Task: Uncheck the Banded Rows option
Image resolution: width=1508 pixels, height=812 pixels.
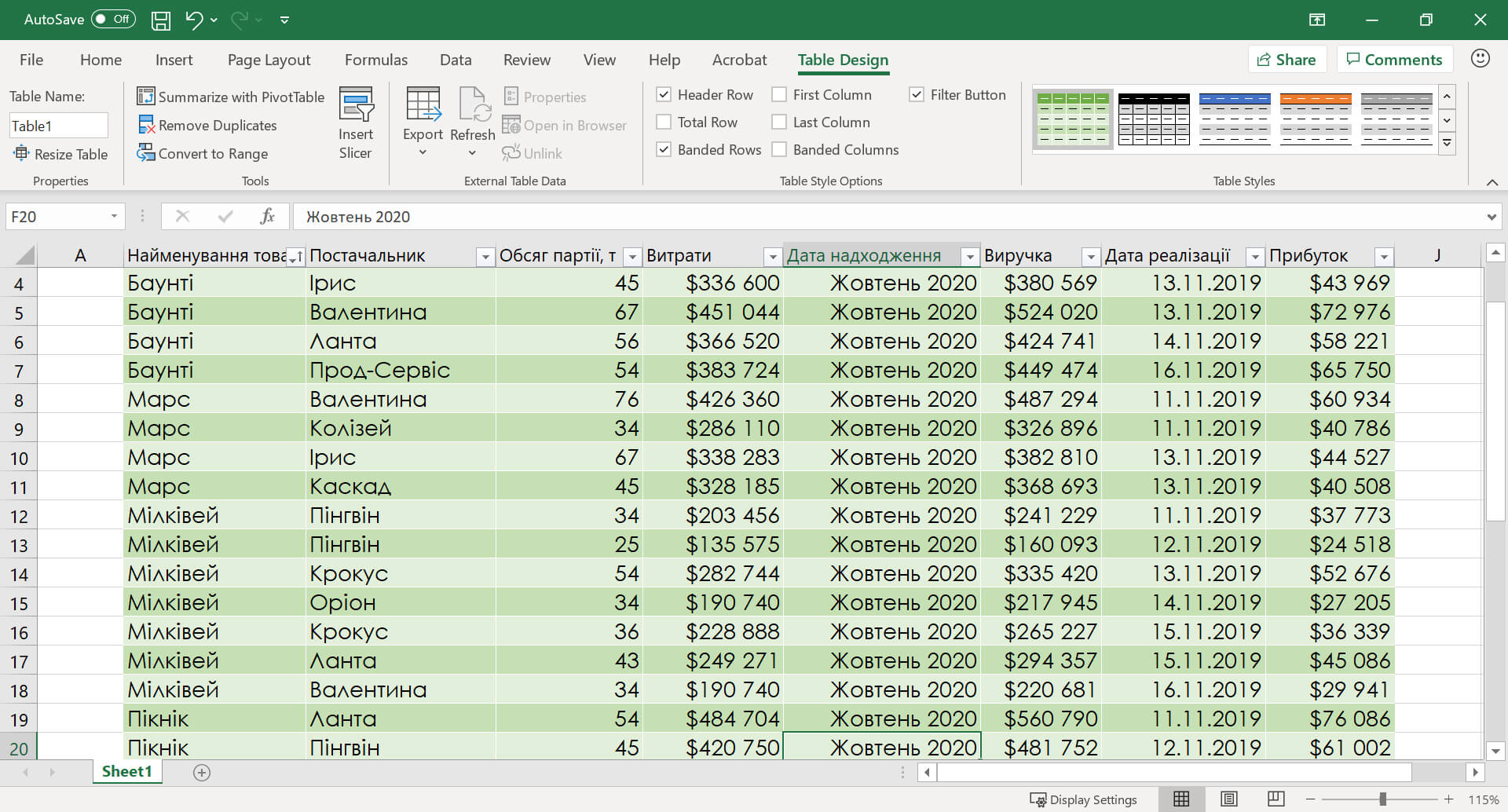Action: click(664, 150)
